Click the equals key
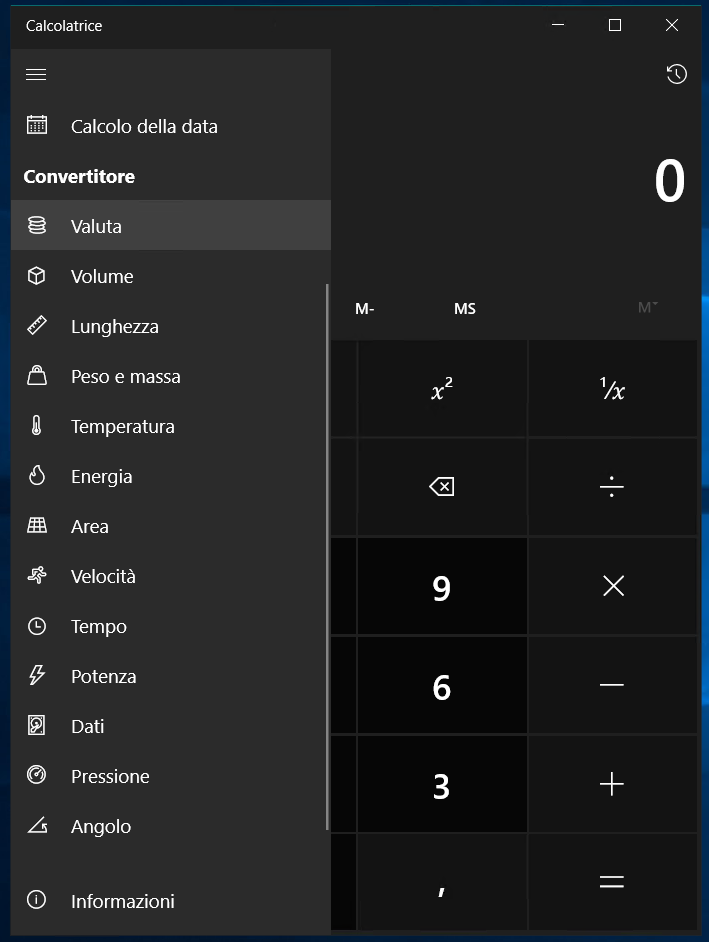Image resolution: width=709 pixels, height=942 pixels. pos(612,881)
